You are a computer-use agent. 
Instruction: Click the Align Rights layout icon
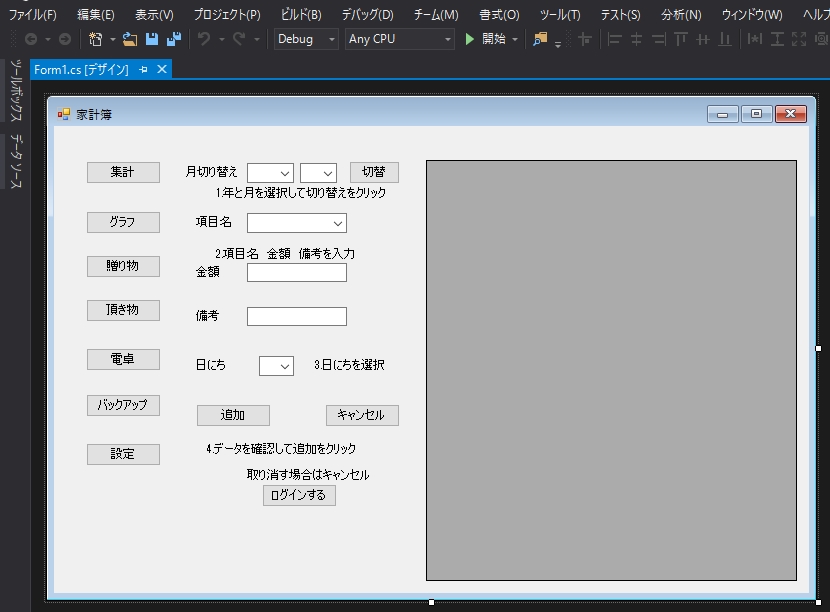click(659, 39)
